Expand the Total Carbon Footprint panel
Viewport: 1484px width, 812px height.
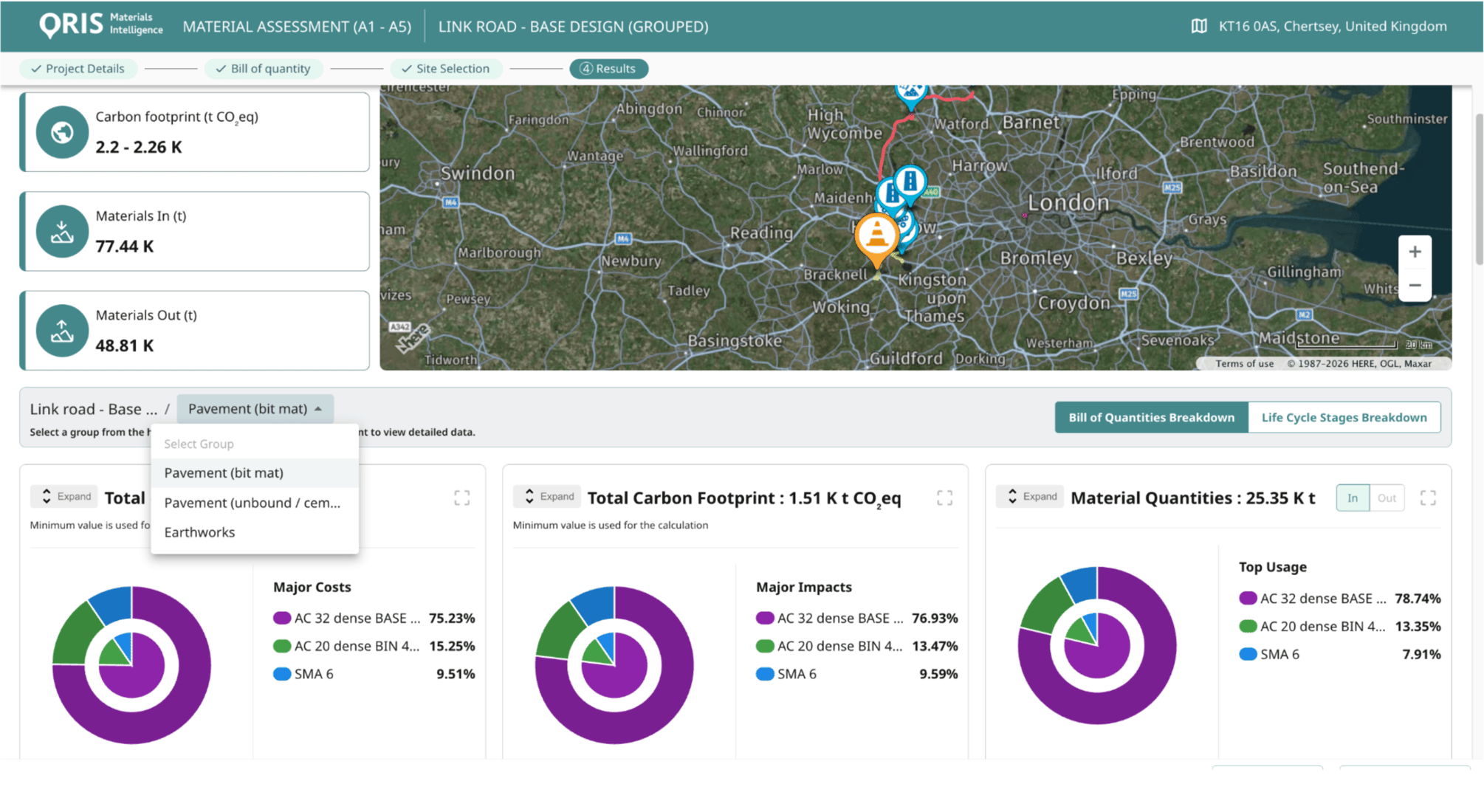pos(548,496)
